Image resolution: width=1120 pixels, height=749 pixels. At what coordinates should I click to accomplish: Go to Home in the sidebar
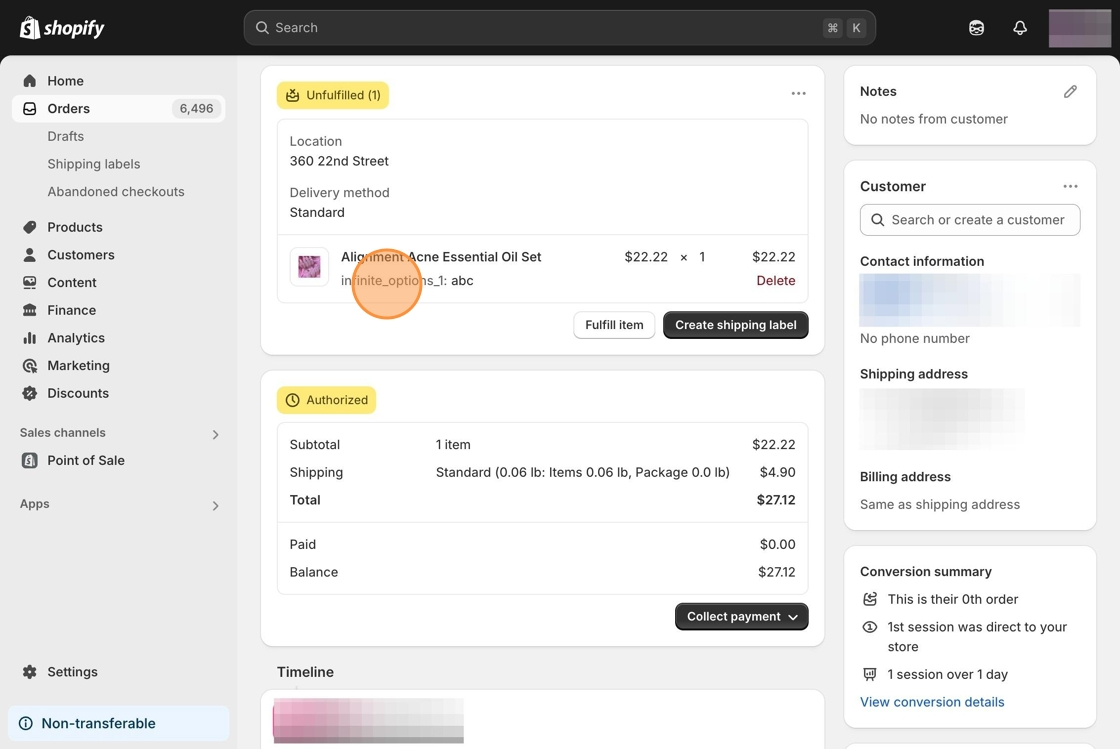(65, 81)
